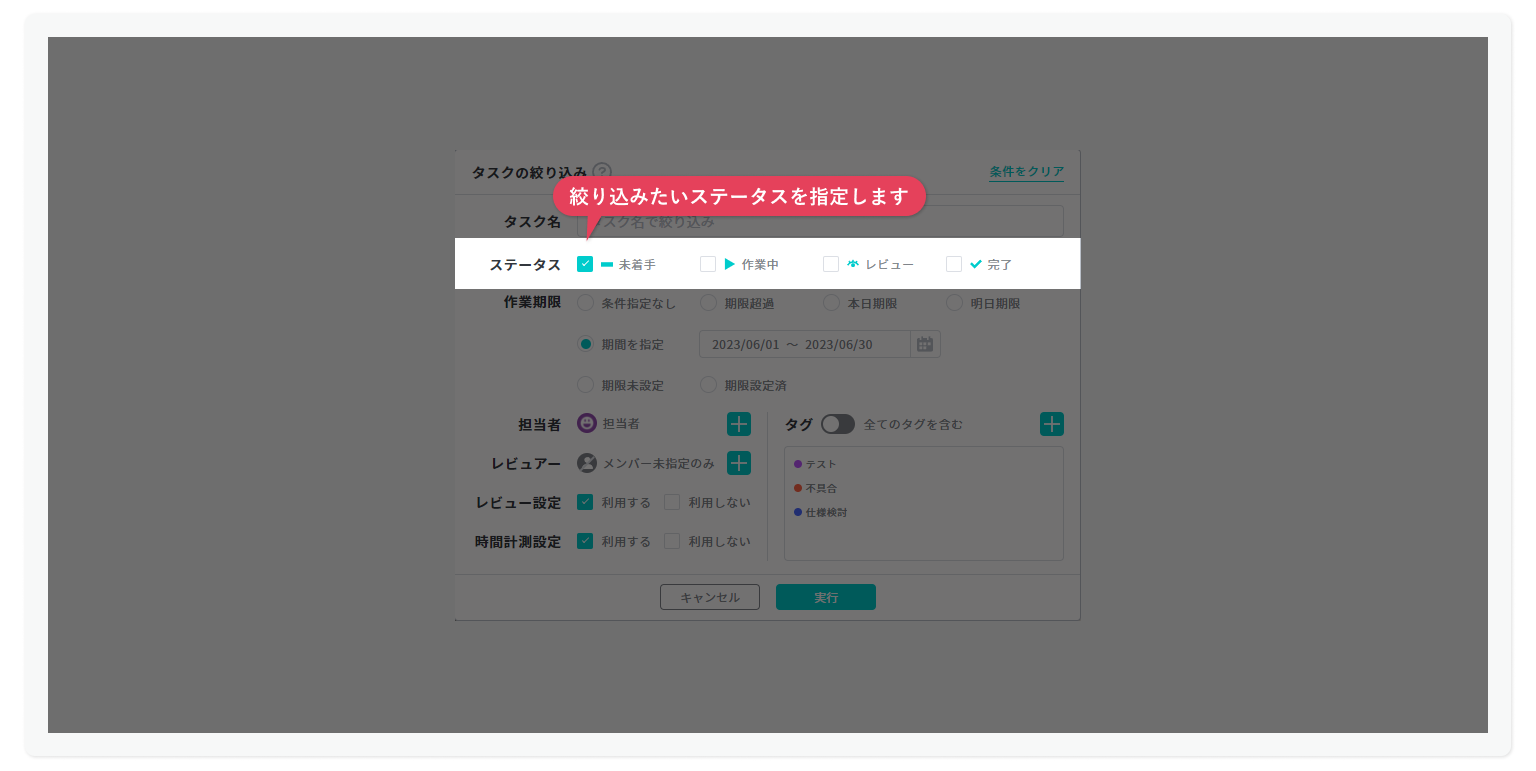Screen dimensions: 1536x771
Task: Select the 期限設定済 radio option
Action: pyautogui.click(x=708, y=385)
